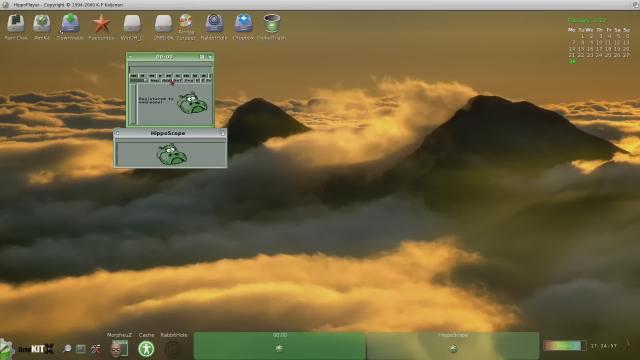
Task: Click the small window icon in dock
Action: pos(81,349)
